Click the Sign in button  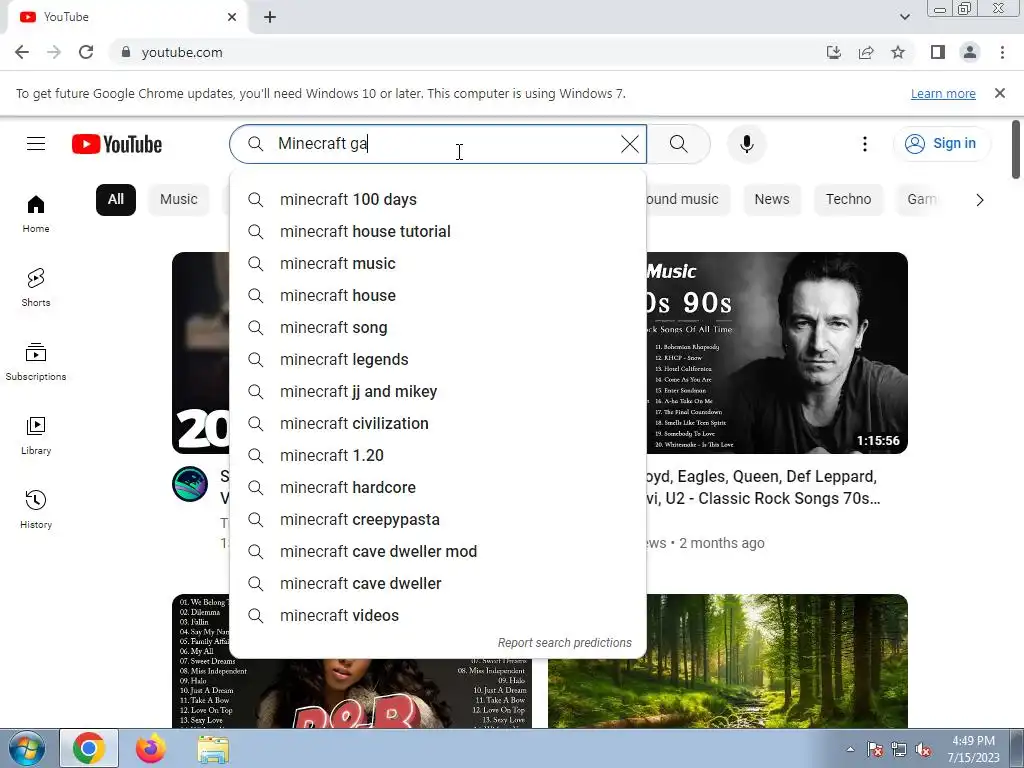pyautogui.click(x=941, y=144)
